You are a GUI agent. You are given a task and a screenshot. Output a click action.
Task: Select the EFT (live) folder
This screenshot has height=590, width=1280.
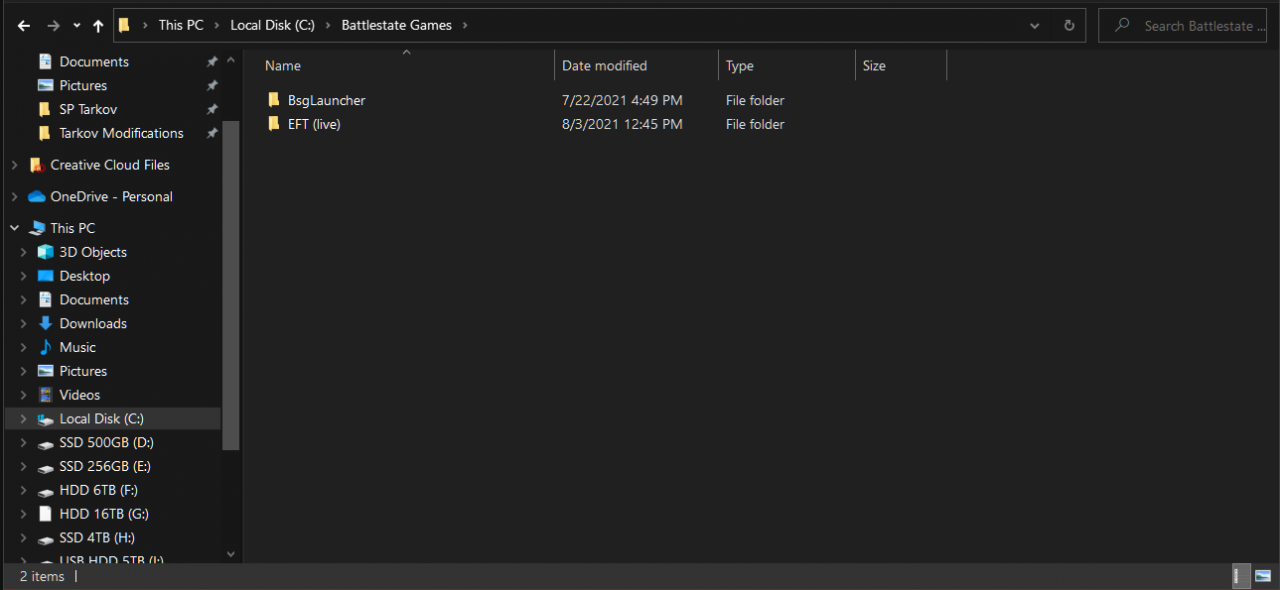coord(314,124)
